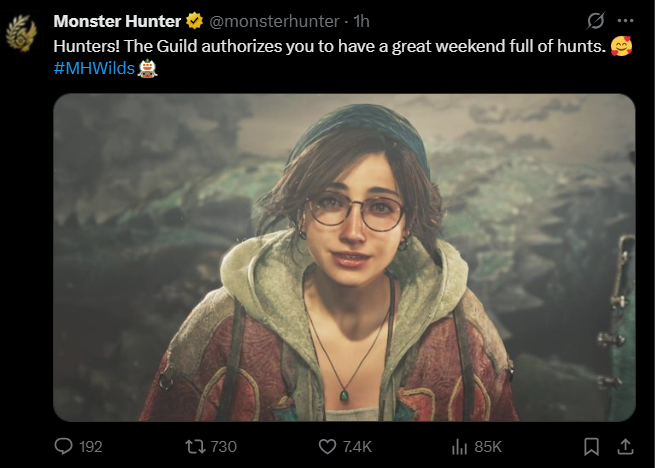
Task: Click the 85K views count
Action: click(x=489, y=446)
